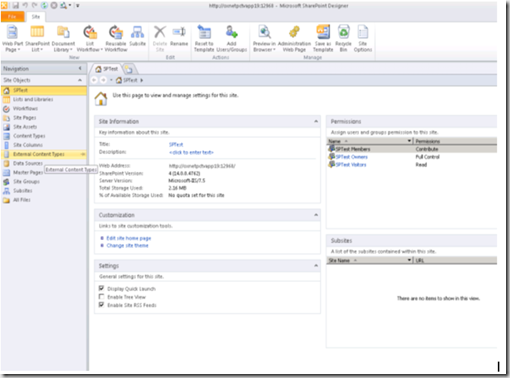This screenshot has height=378, width=510.
Task: Collapse the Settings panel
Action: (x=316, y=266)
